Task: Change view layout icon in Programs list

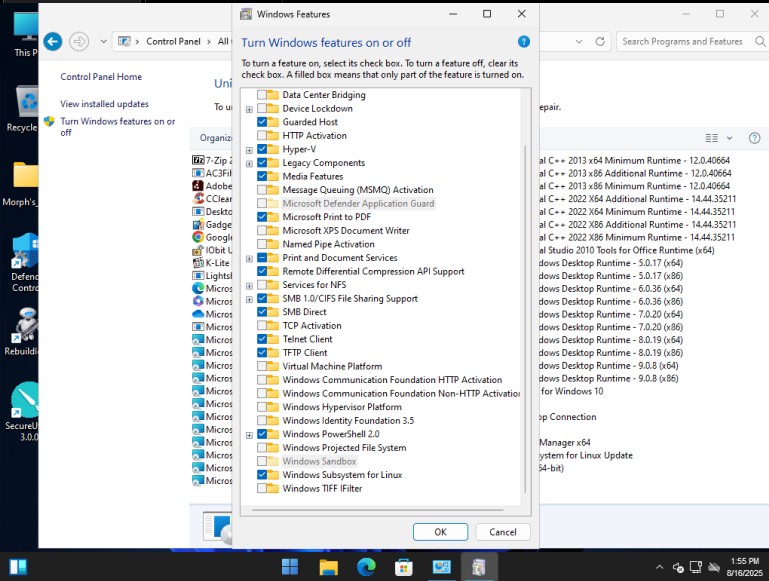Action: (711, 138)
